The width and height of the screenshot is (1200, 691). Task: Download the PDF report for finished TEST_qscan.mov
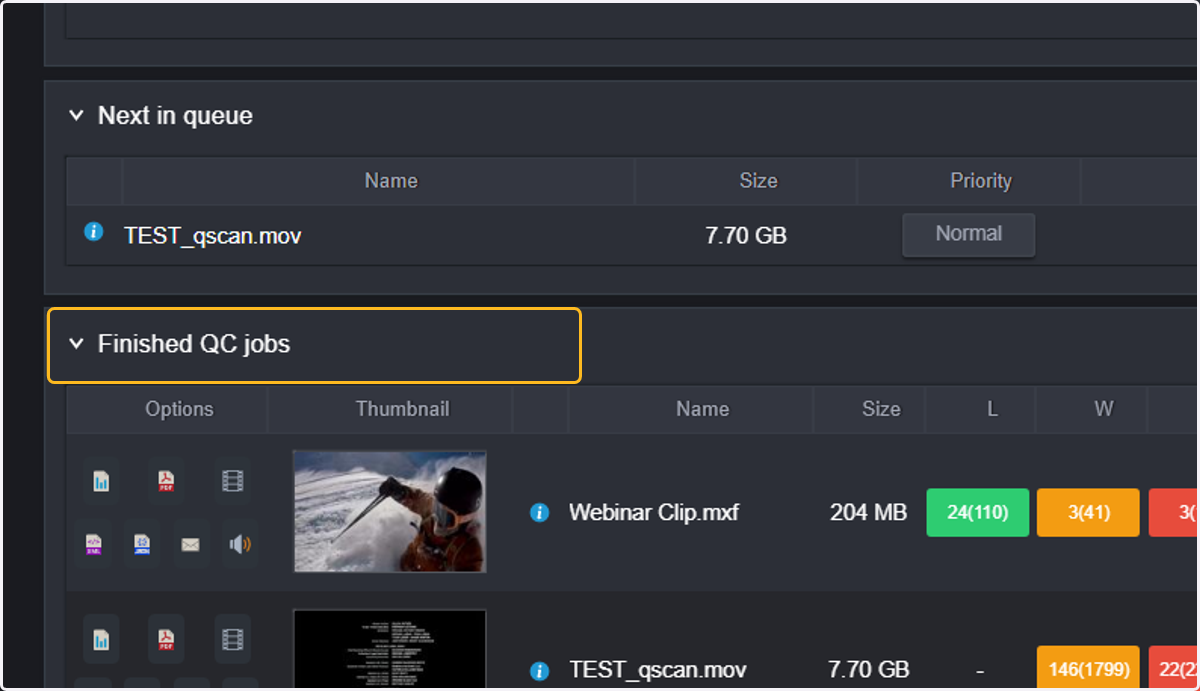[x=166, y=638]
